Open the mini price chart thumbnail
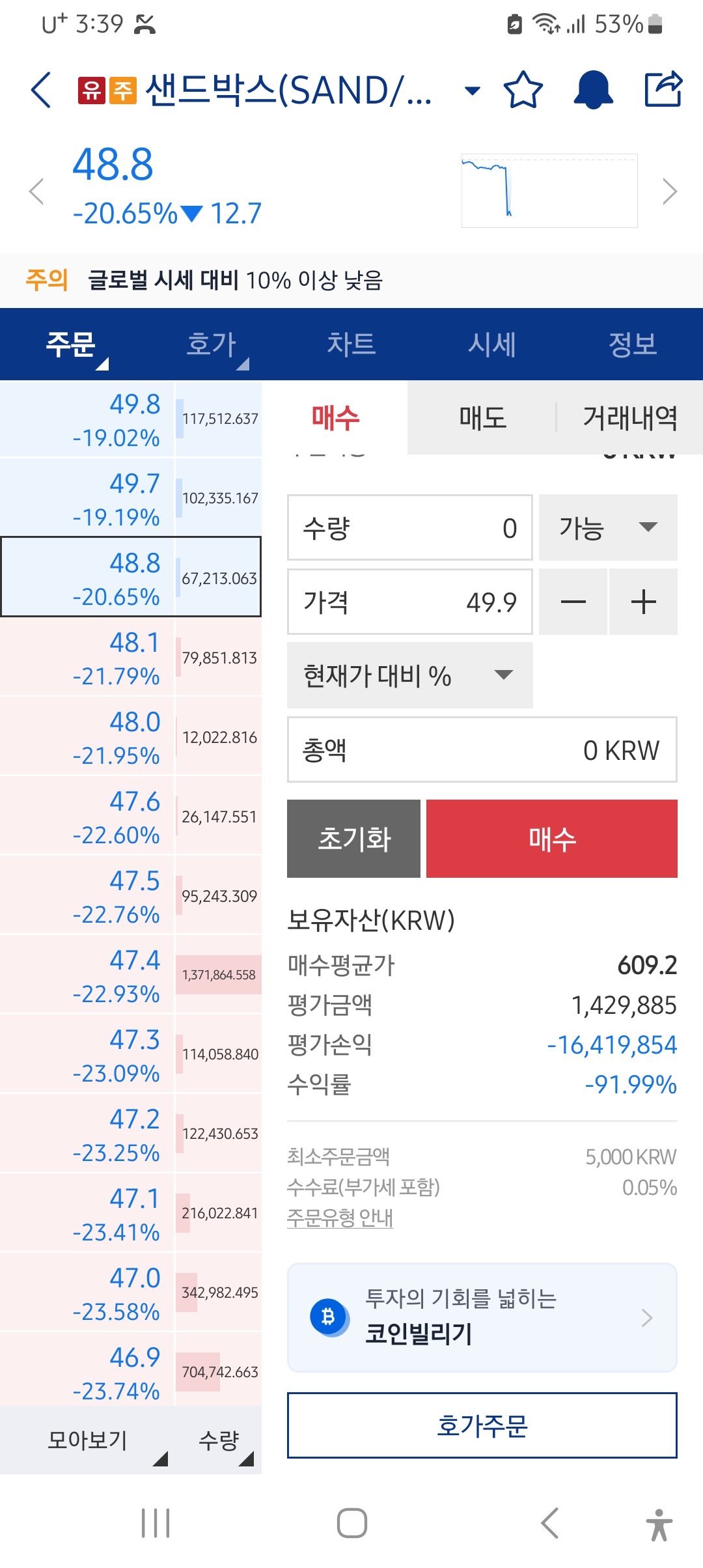 point(549,191)
